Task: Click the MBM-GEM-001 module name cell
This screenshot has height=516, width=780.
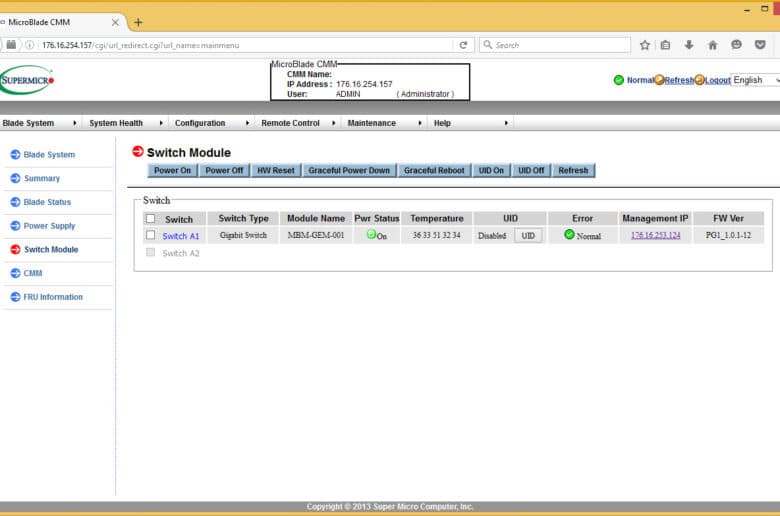Action: (316, 235)
